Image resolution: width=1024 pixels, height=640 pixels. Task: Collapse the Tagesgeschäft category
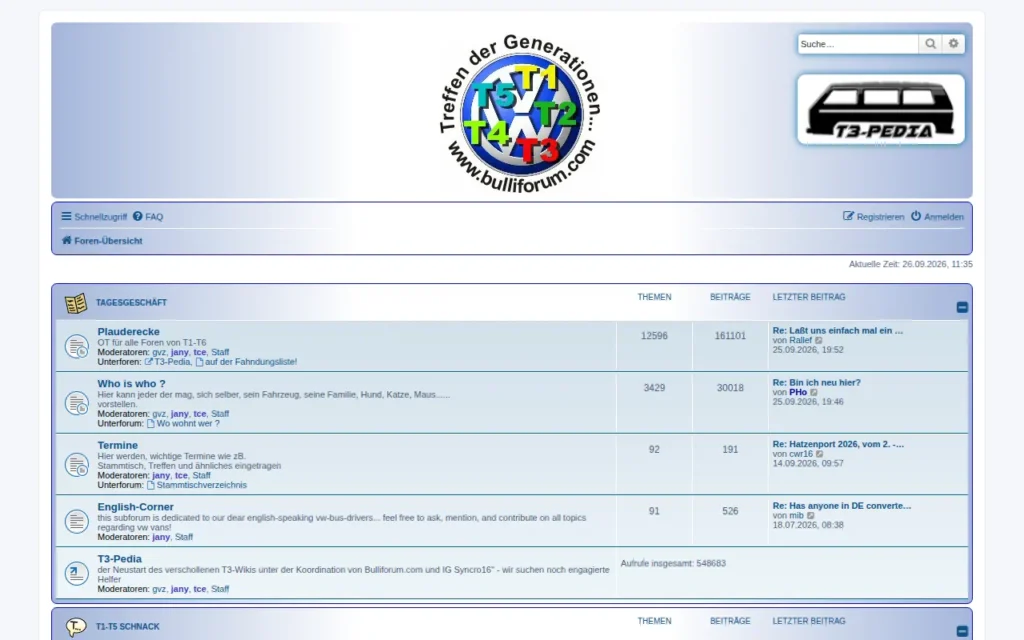coord(962,307)
